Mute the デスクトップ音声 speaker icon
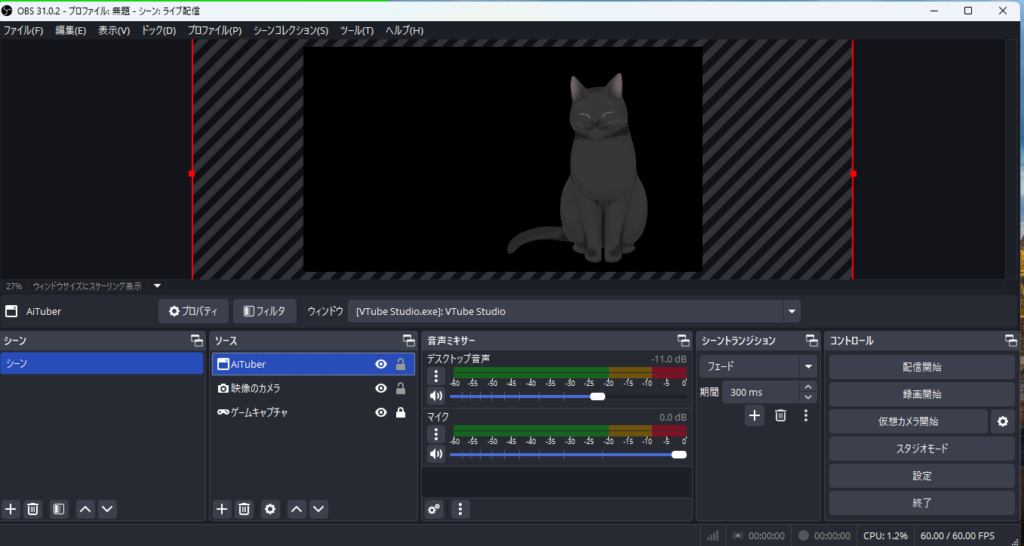 436,396
